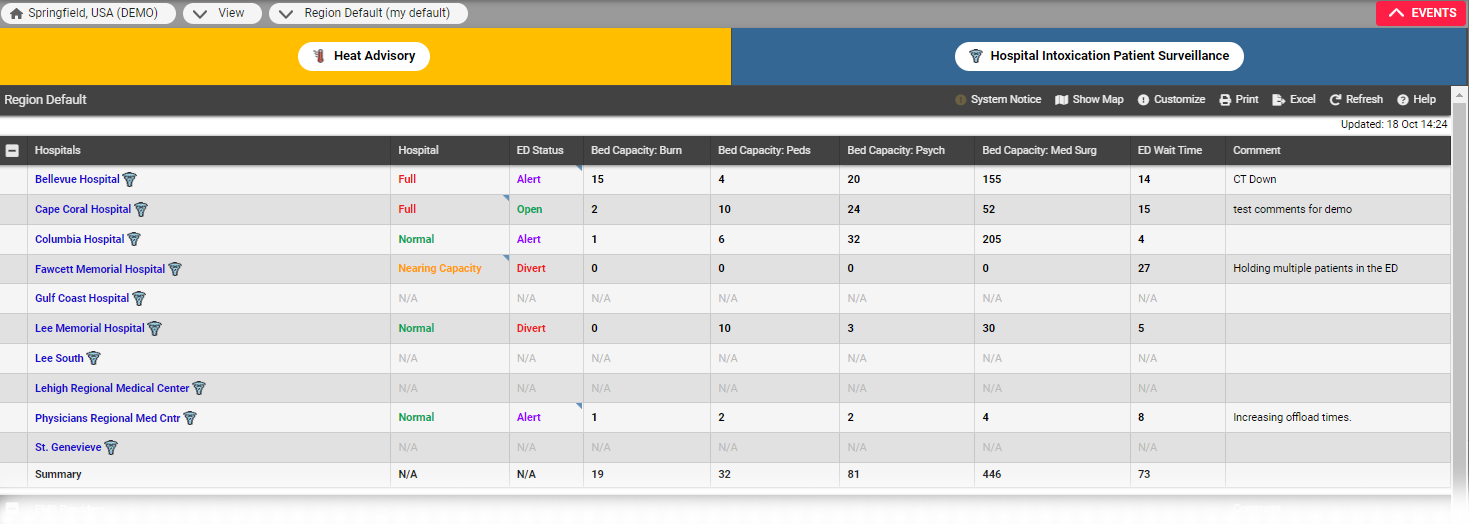Open Lee South hospital link
The height and width of the screenshot is (524, 1469).
tap(59, 358)
